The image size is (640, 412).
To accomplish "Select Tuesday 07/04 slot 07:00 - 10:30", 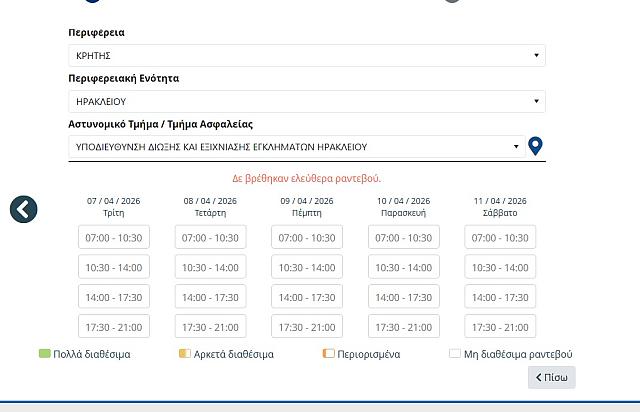I will 114,238.
